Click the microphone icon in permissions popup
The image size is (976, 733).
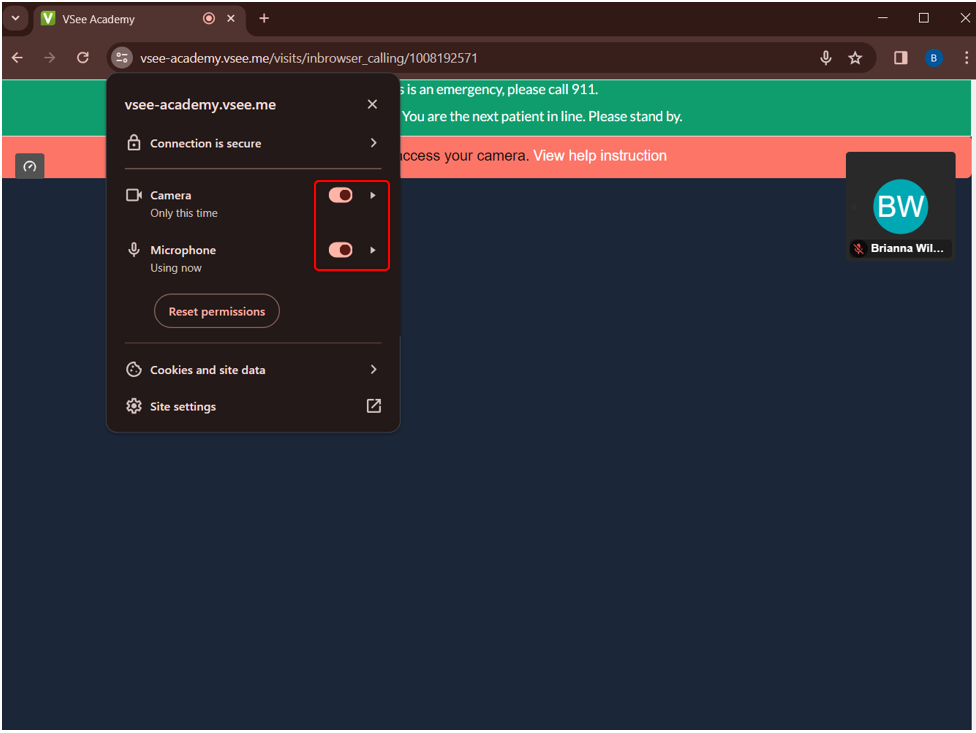pos(134,250)
